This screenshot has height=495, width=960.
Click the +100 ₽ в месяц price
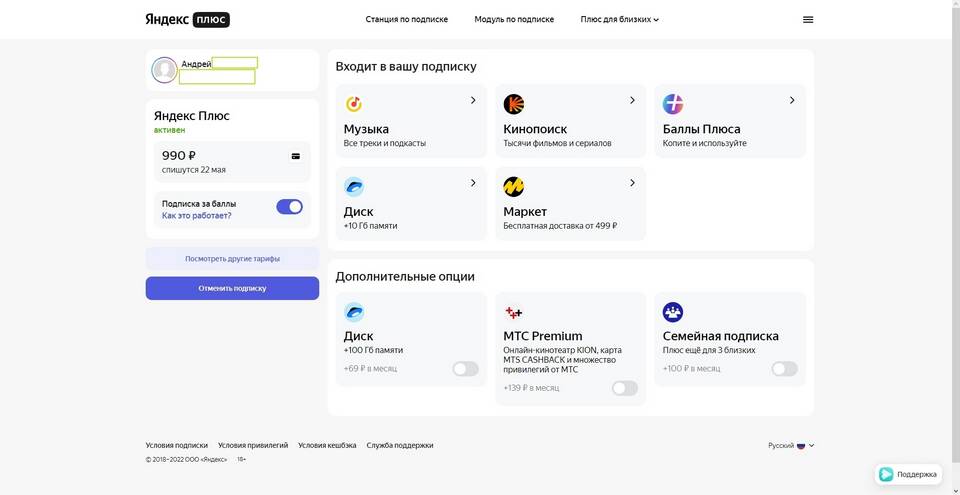point(691,369)
